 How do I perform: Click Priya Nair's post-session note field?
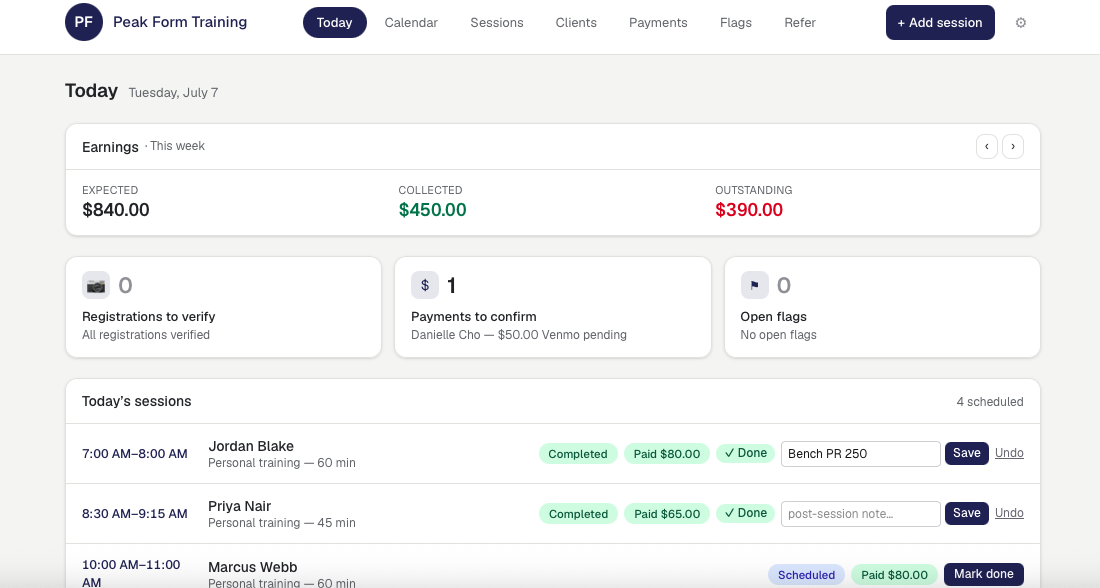pos(861,514)
